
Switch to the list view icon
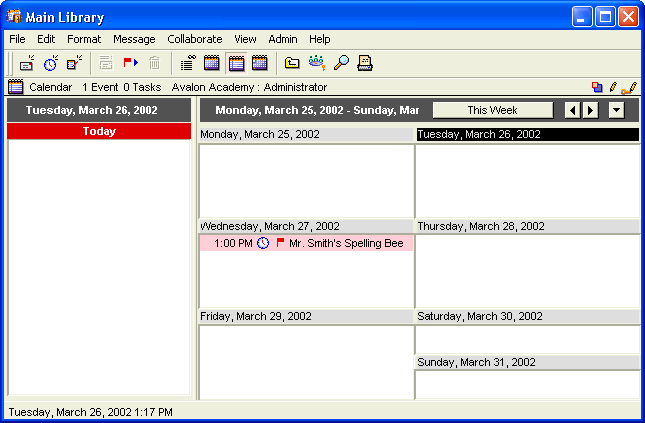187,63
